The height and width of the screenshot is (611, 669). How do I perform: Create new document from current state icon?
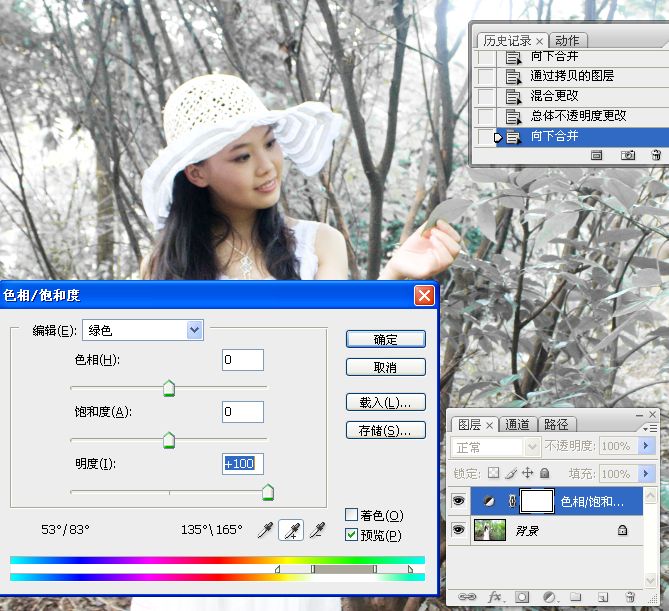point(596,155)
